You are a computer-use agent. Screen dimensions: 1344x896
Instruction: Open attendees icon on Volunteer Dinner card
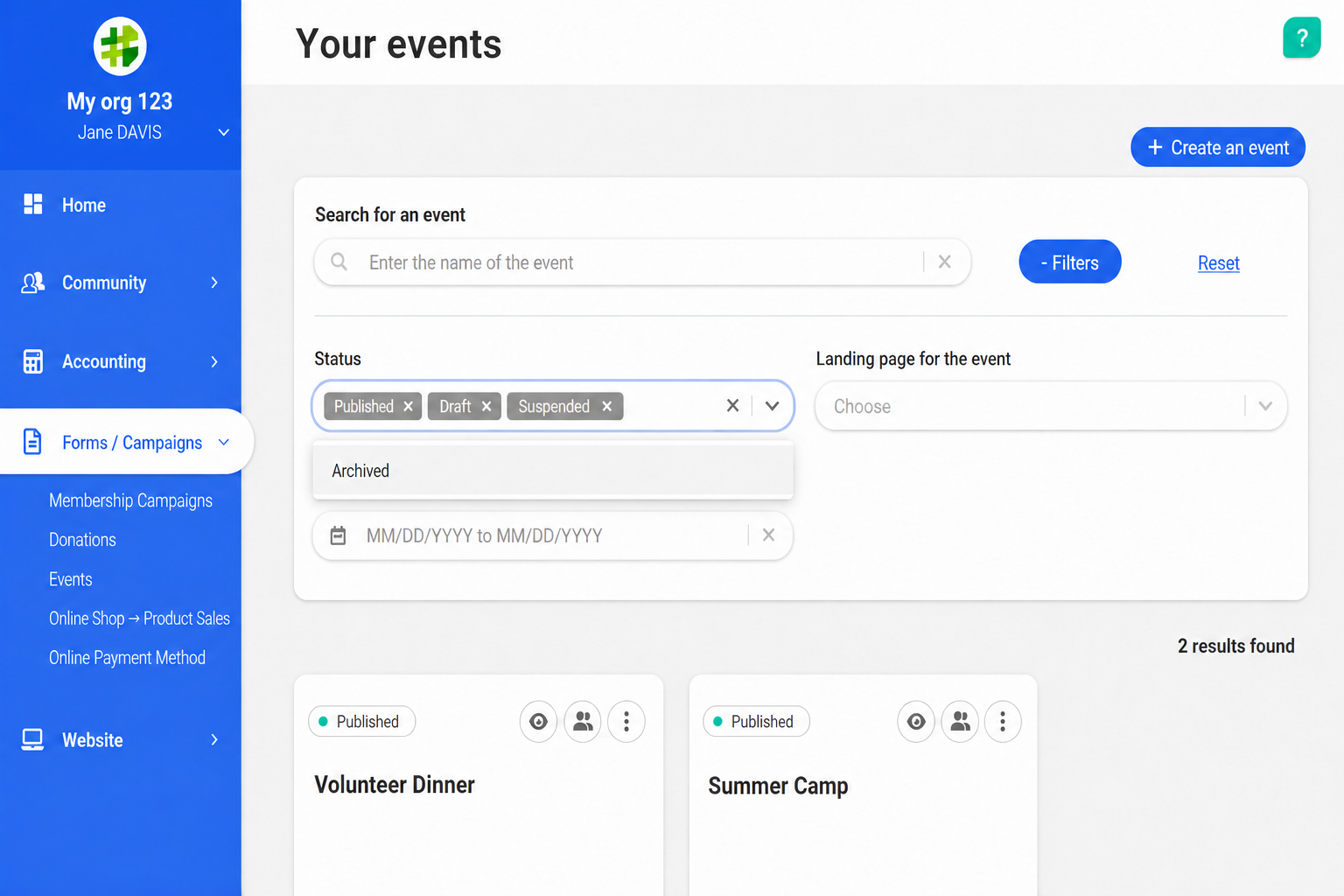tap(583, 722)
